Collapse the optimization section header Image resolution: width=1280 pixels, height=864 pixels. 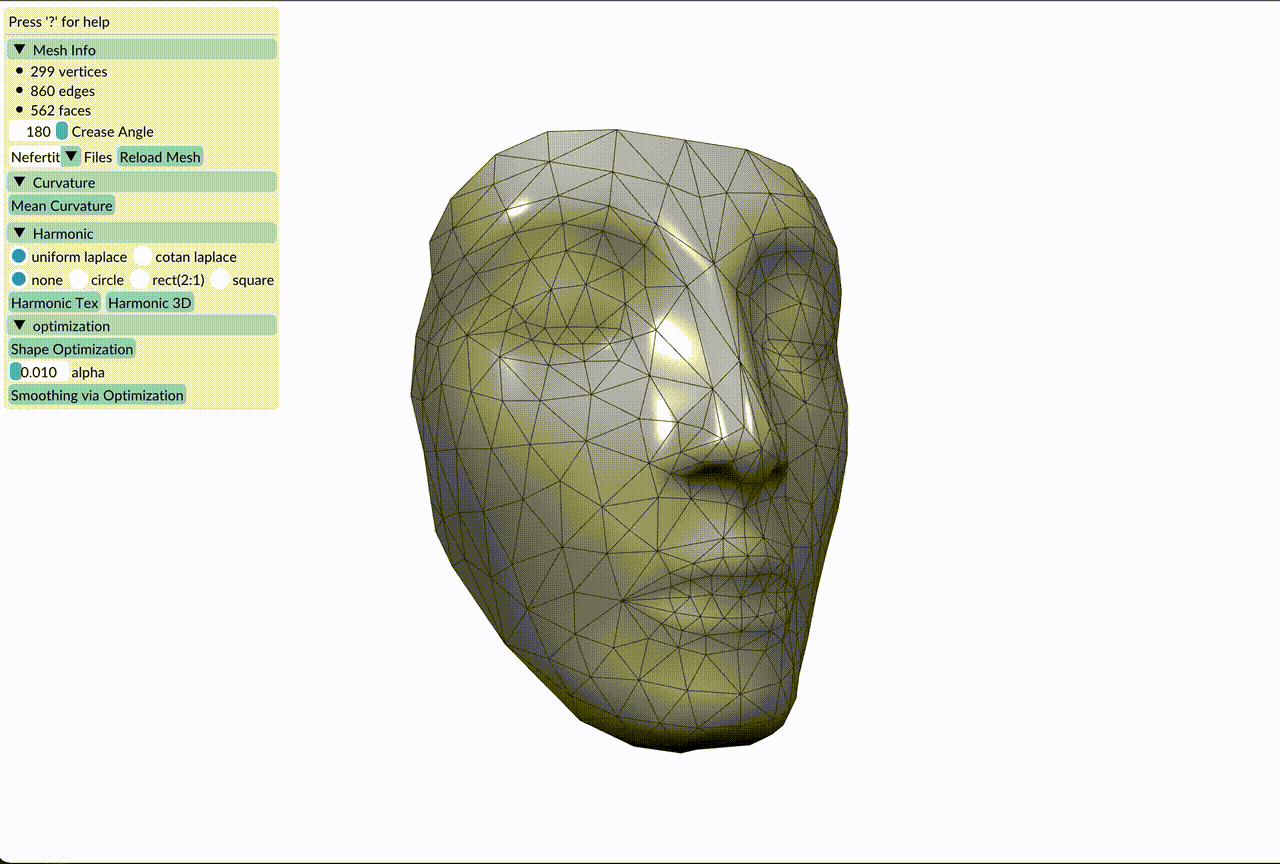(141, 326)
